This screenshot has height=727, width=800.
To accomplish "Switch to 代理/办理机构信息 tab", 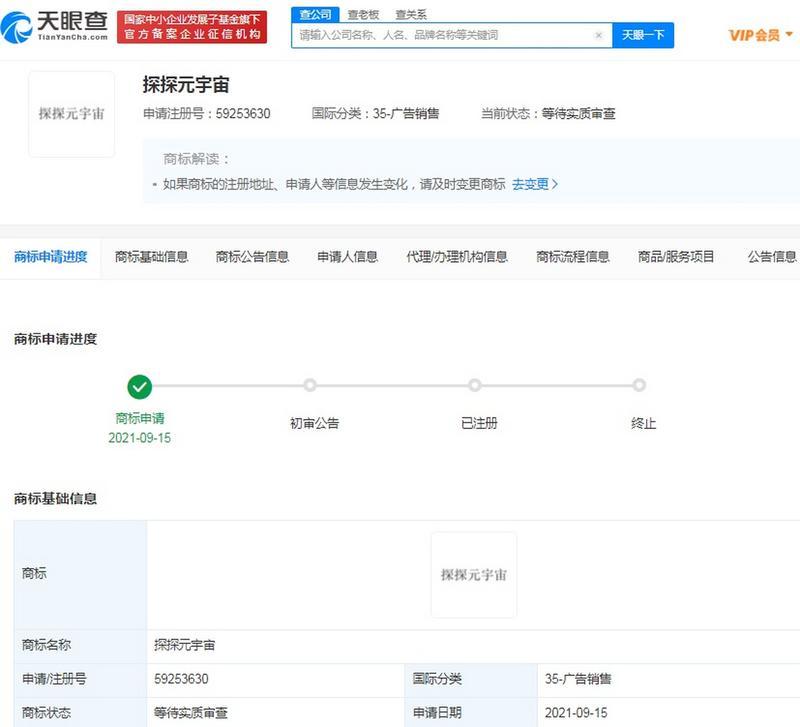I will pos(457,257).
